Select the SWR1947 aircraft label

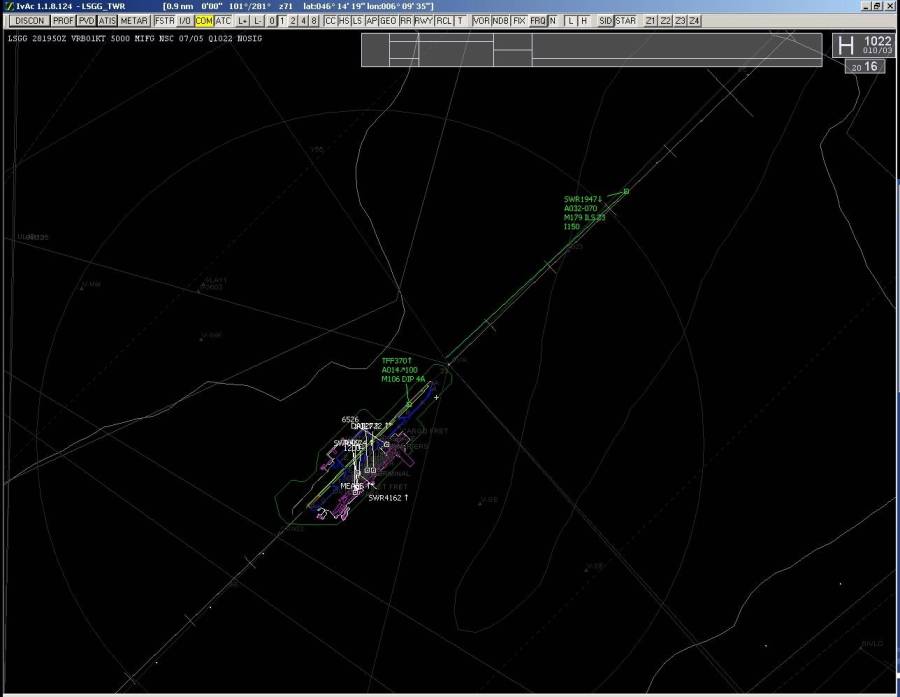[581, 200]
